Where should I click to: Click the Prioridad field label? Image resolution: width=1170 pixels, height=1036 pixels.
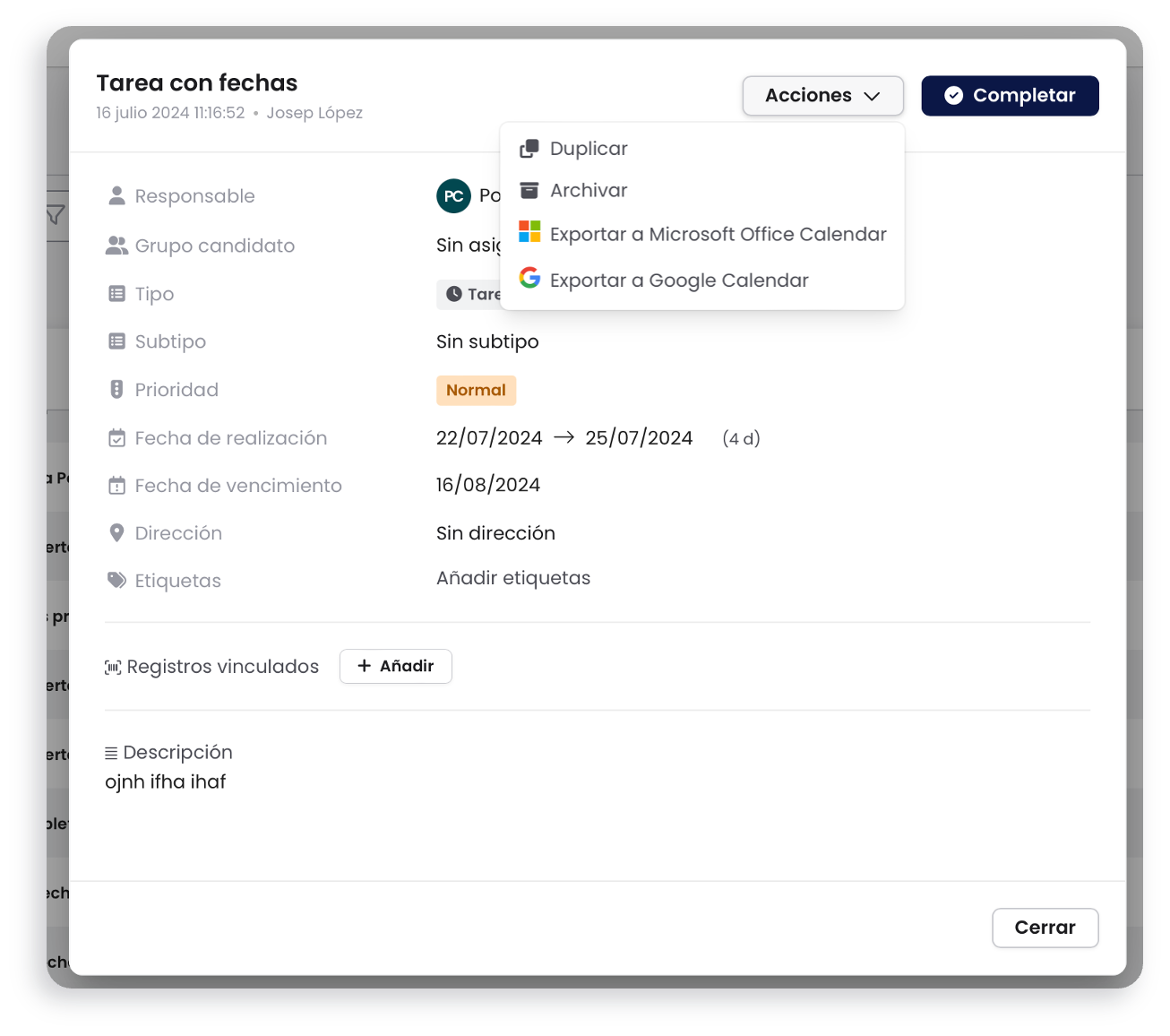pyautogui.click(x=176, y=390)
